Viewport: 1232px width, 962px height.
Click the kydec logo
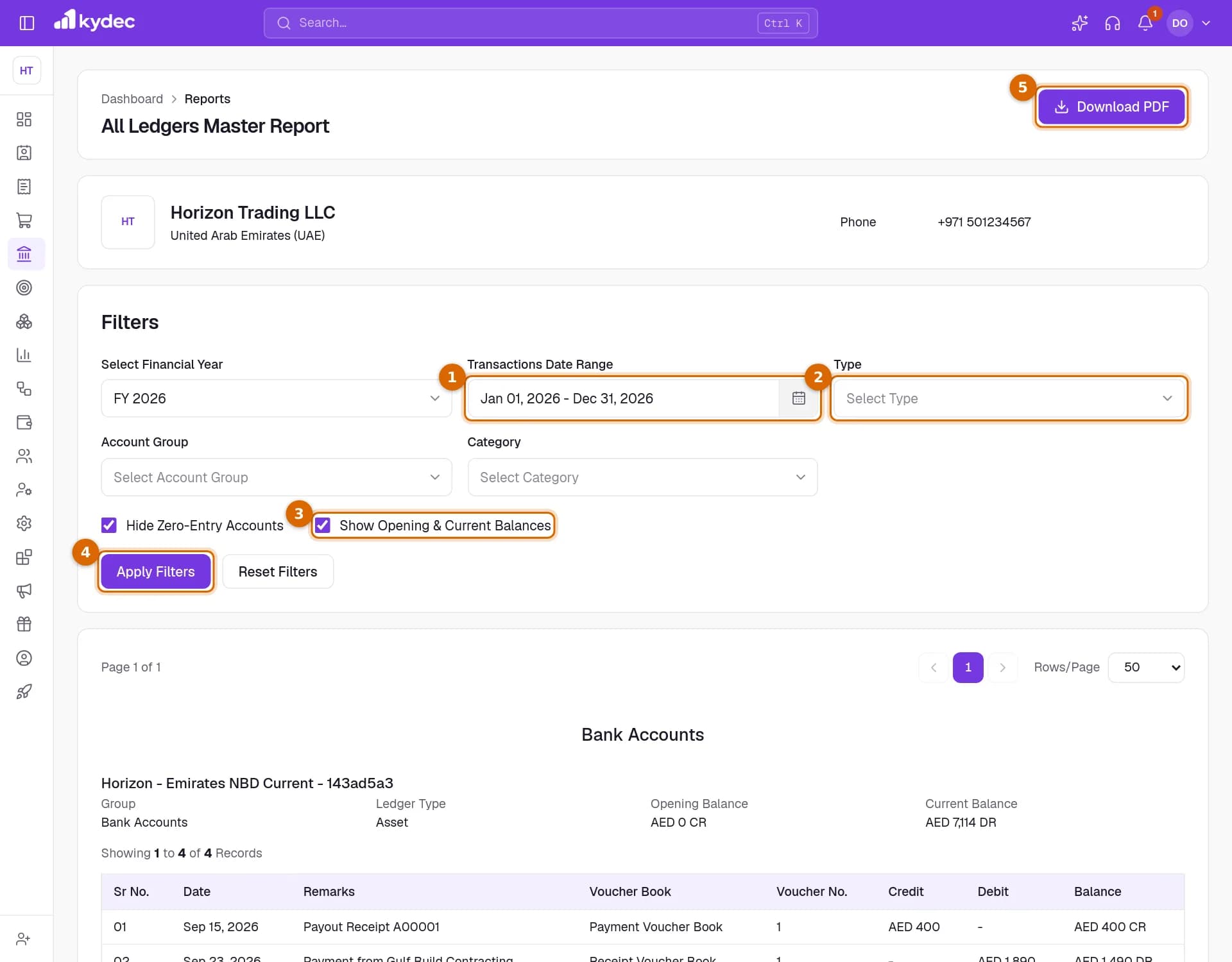coord(94,21)
